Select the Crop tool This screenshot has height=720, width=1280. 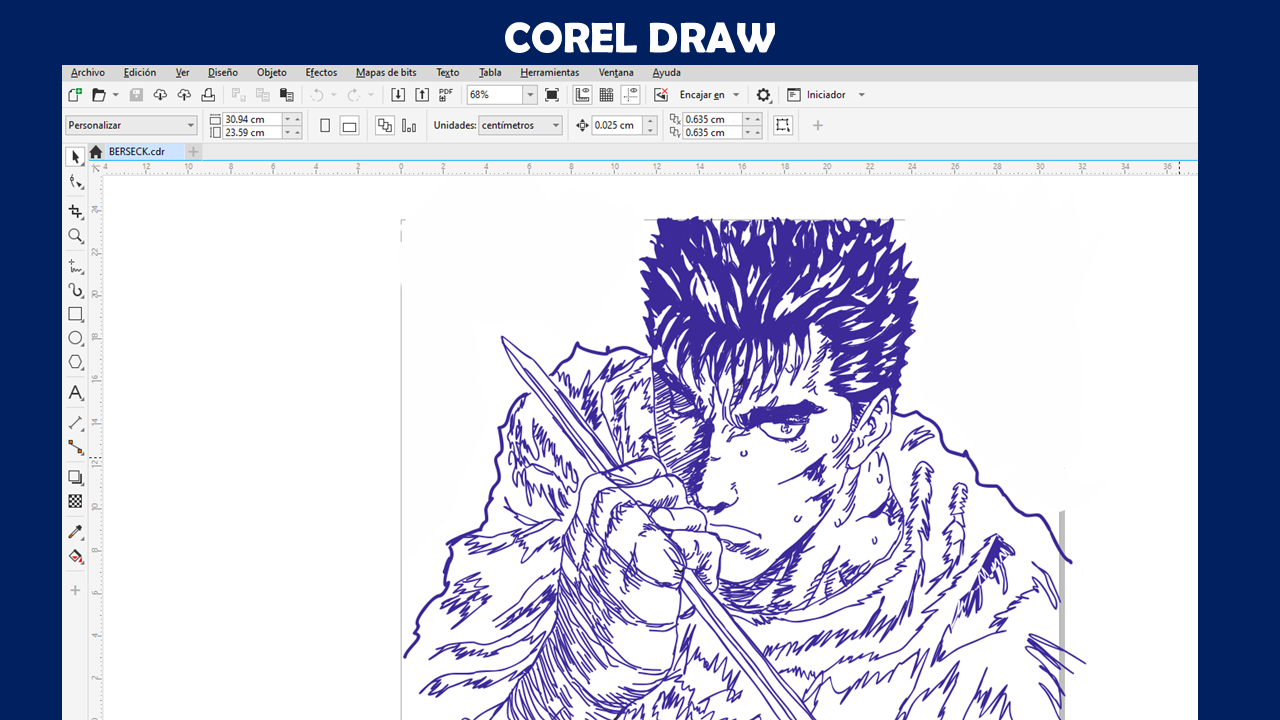pyautogui.click(x=75, y=211)
